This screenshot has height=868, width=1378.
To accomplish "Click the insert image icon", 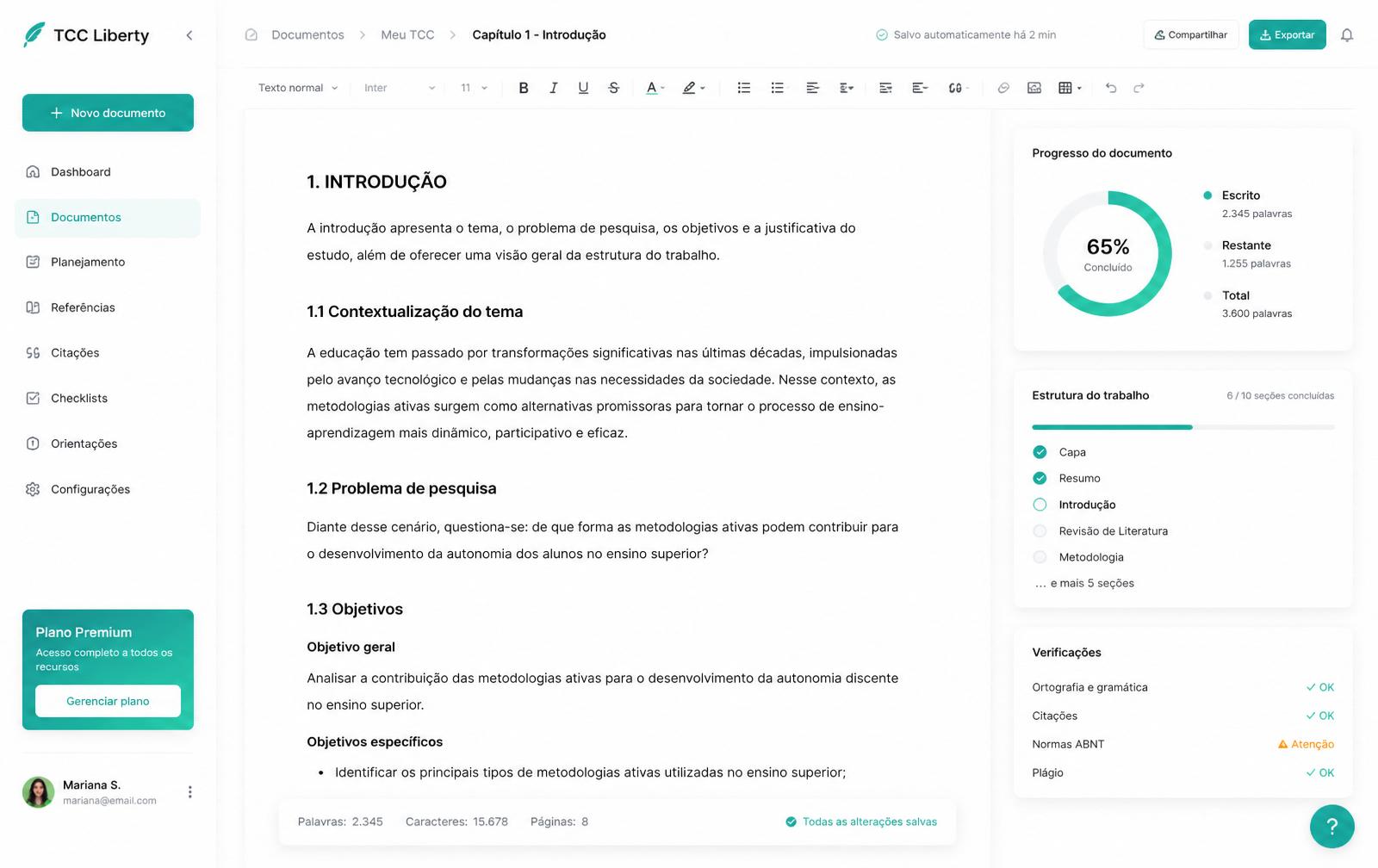I will 1034,88.
